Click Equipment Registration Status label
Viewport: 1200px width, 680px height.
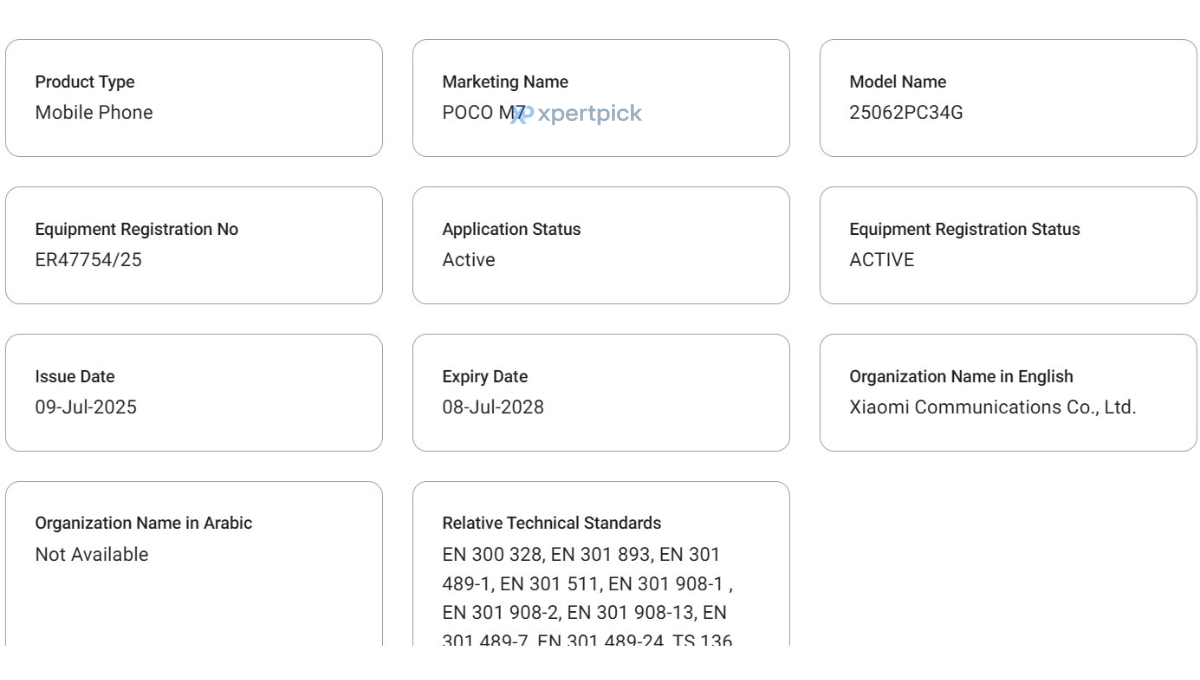[x=965, y=229]
